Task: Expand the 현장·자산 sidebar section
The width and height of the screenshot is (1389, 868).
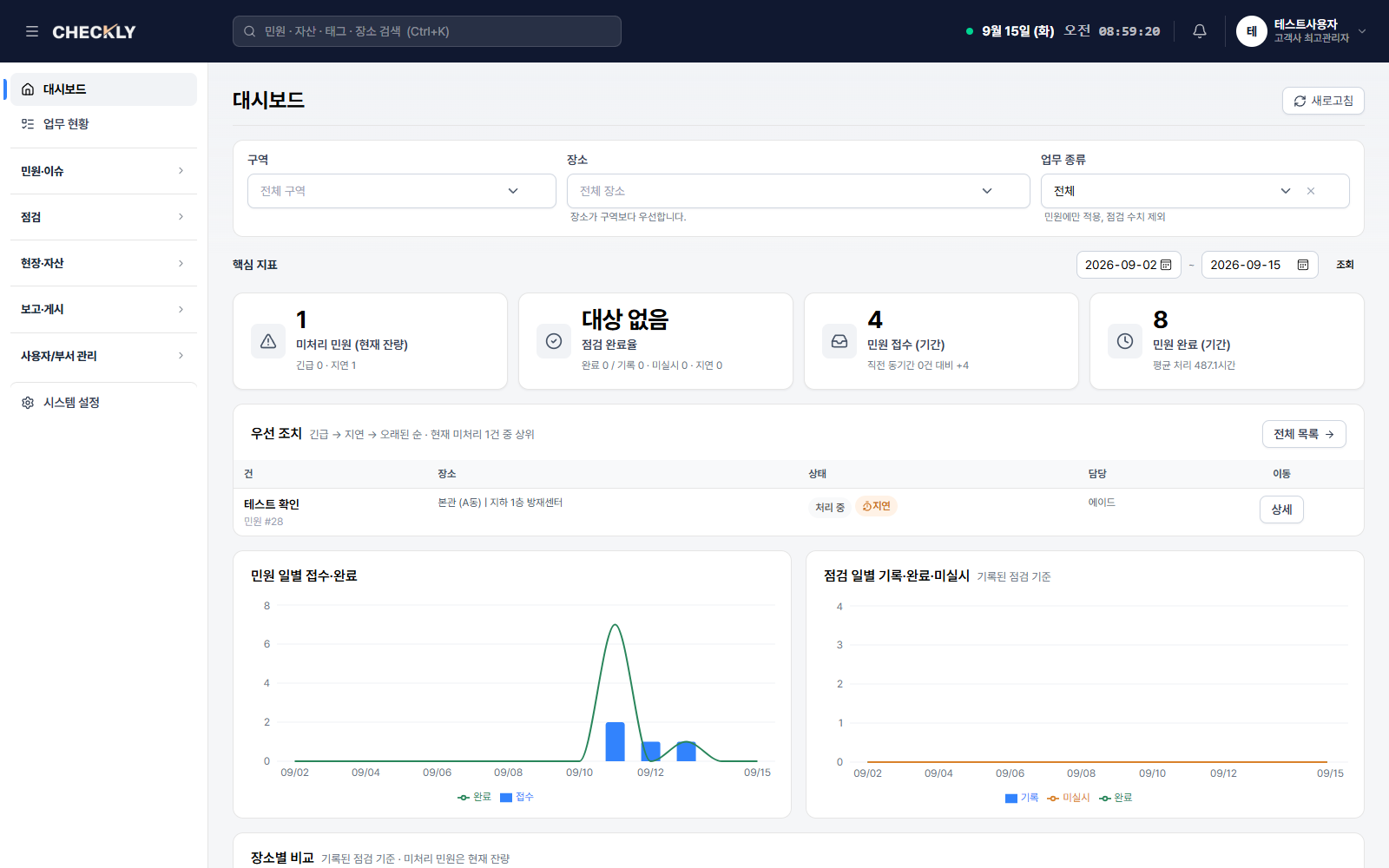Action: pyautogui.click(x=103, y=263)
